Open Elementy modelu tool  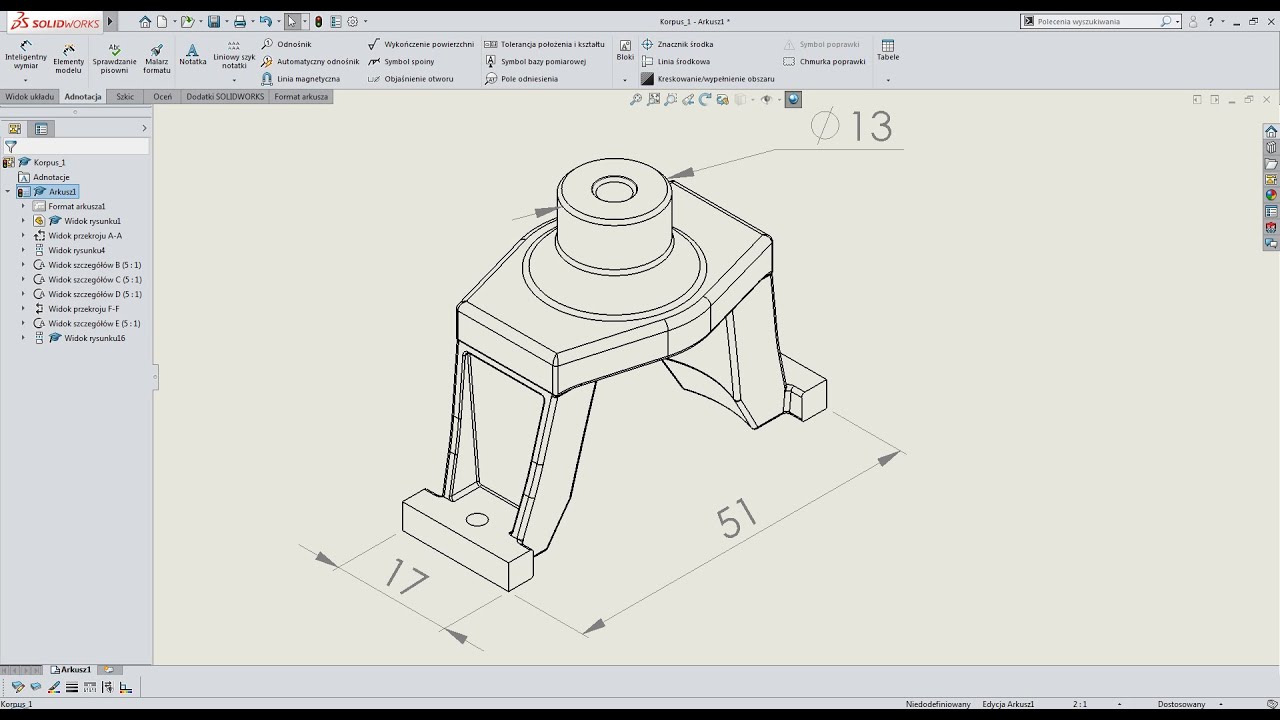(x=68, y=59)
